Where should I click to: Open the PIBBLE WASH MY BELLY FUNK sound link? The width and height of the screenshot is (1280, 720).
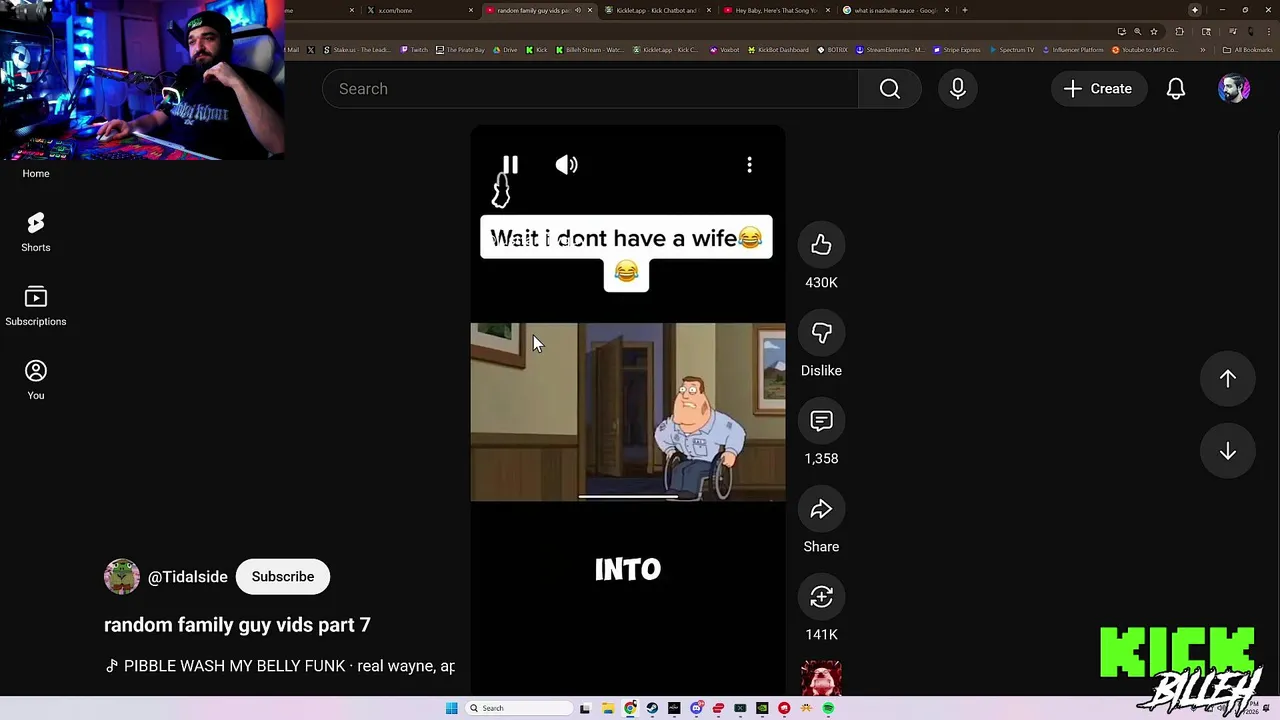280,666
